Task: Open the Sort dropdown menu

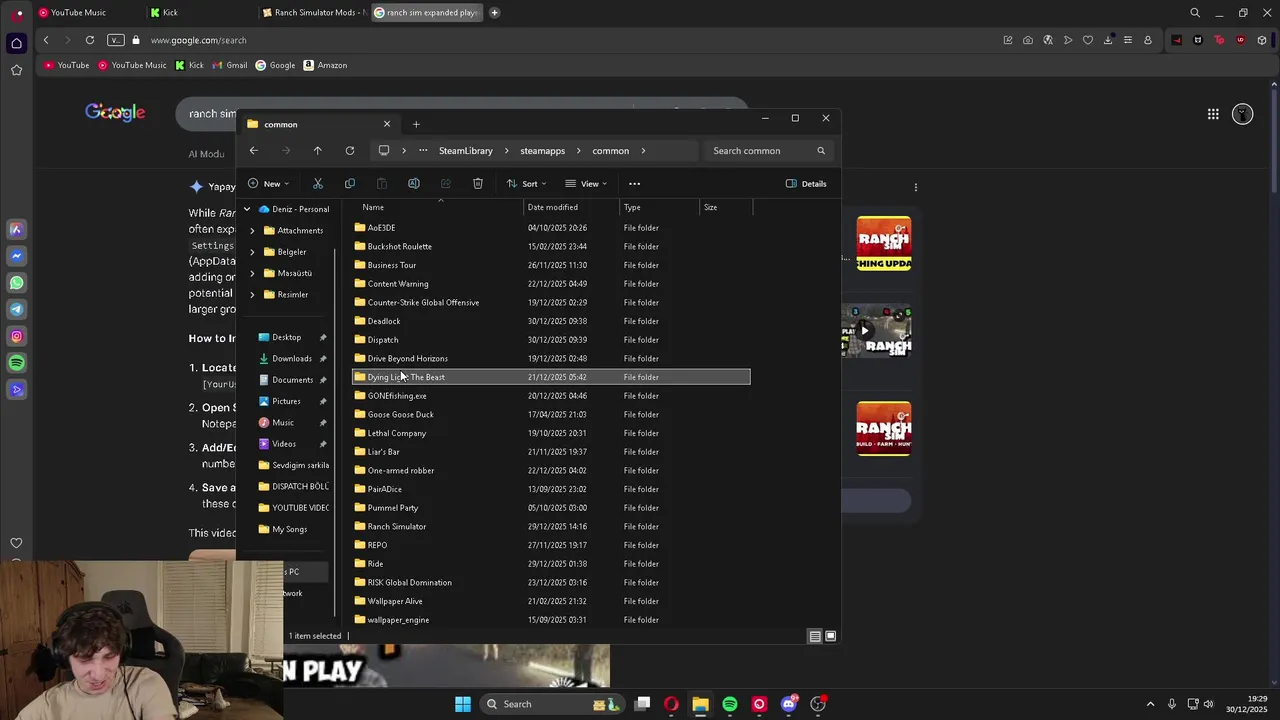Action: pos(526,183)
